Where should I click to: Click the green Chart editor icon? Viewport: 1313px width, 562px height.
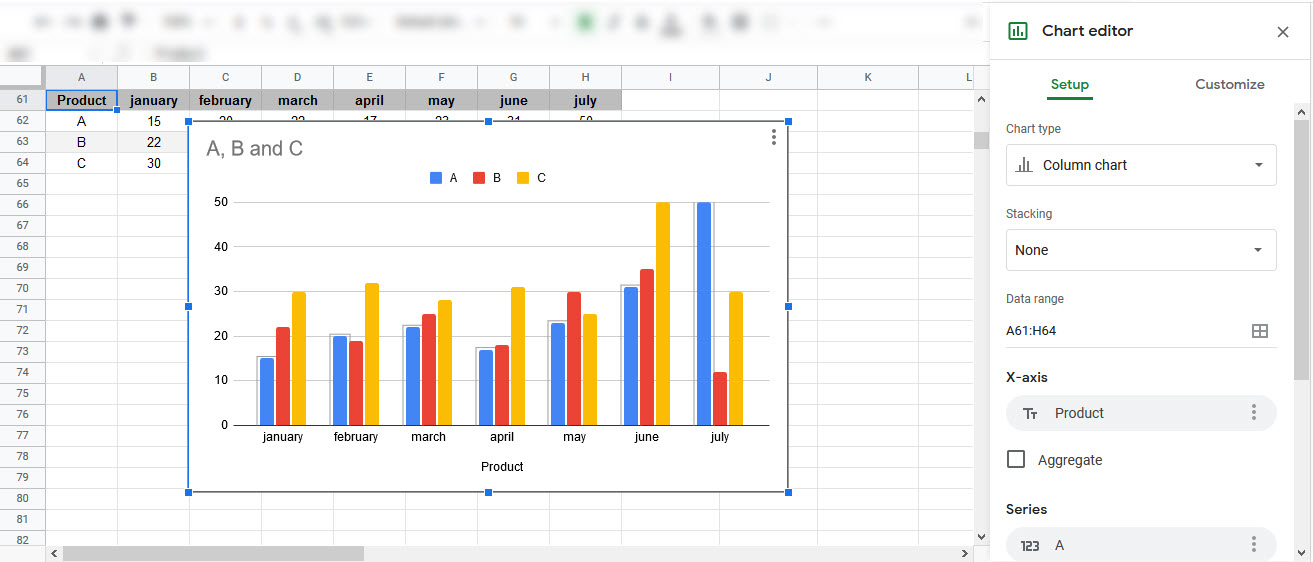pyautogui.click(x=1018, y=31)
